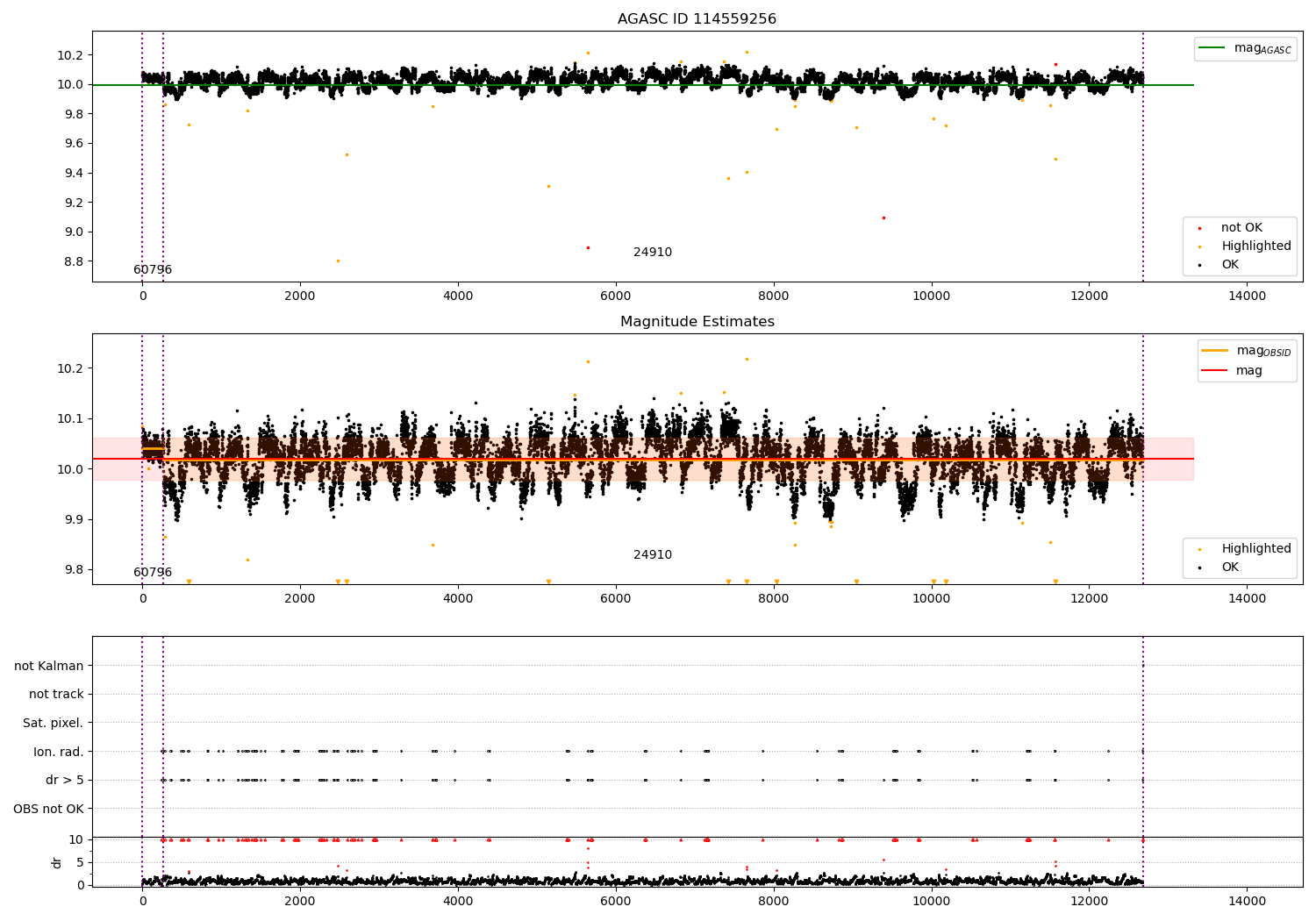Click the lowest orange point near magnitude 8.8

coord(338,261)
